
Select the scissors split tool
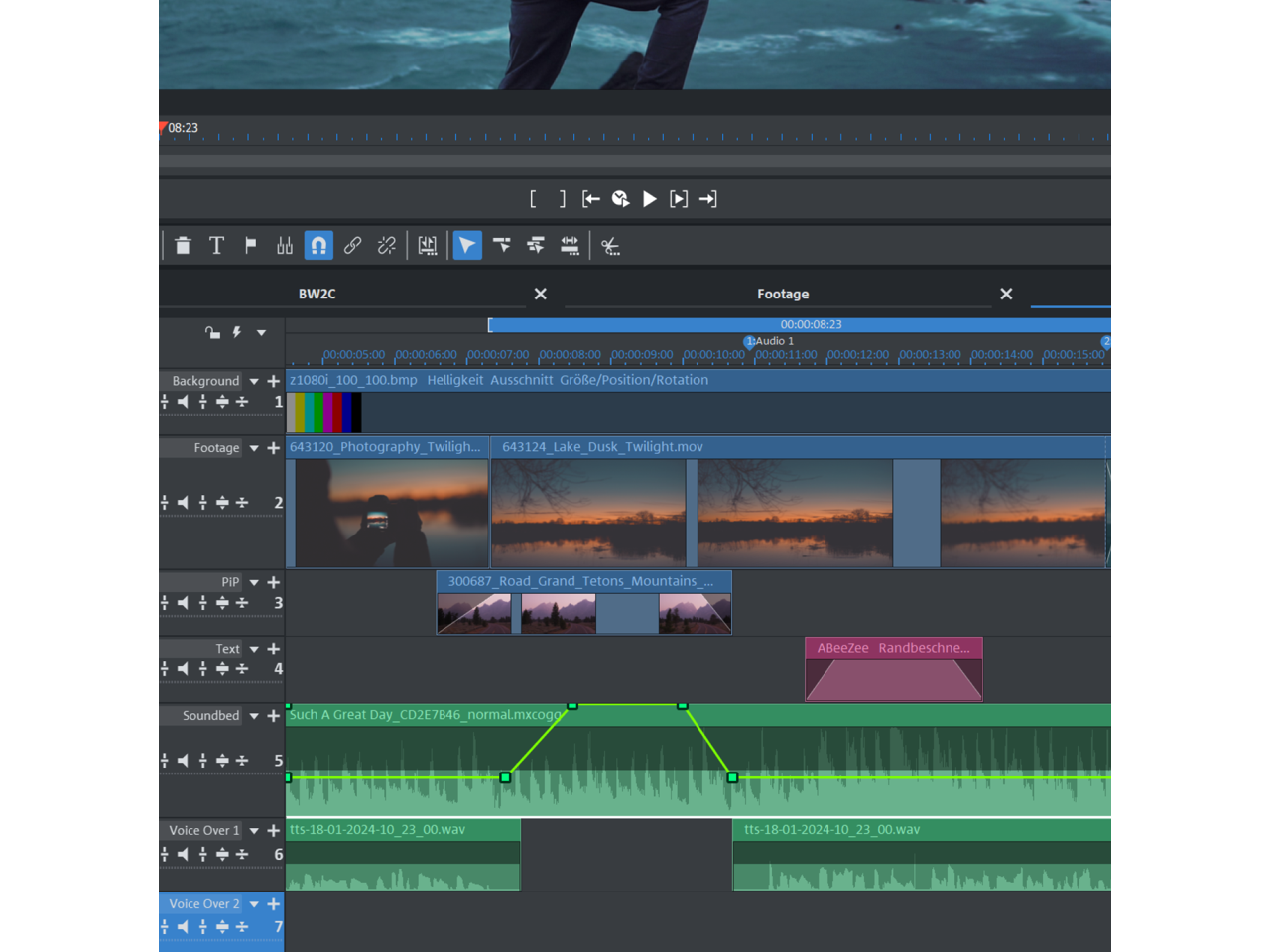610,246
